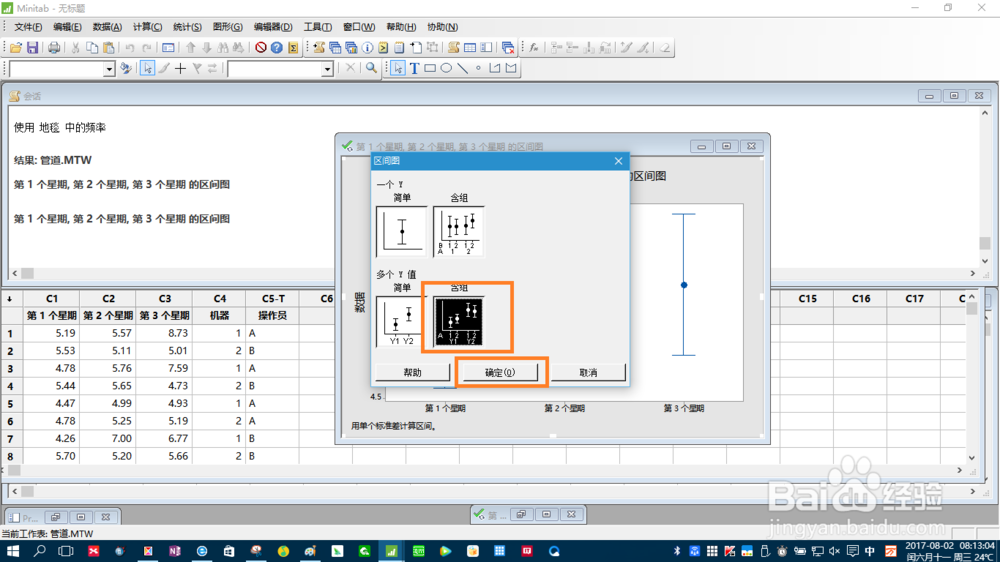
Task: Click row 5 header in the worksheet
Action: [10, 404]
